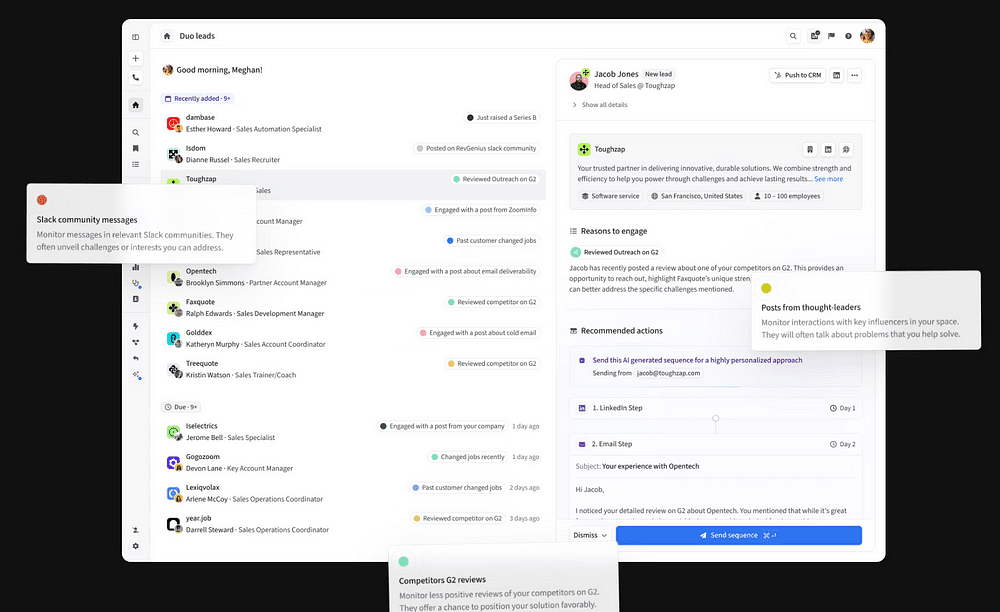Toggle the sidebar panel icon

(135, 37)
